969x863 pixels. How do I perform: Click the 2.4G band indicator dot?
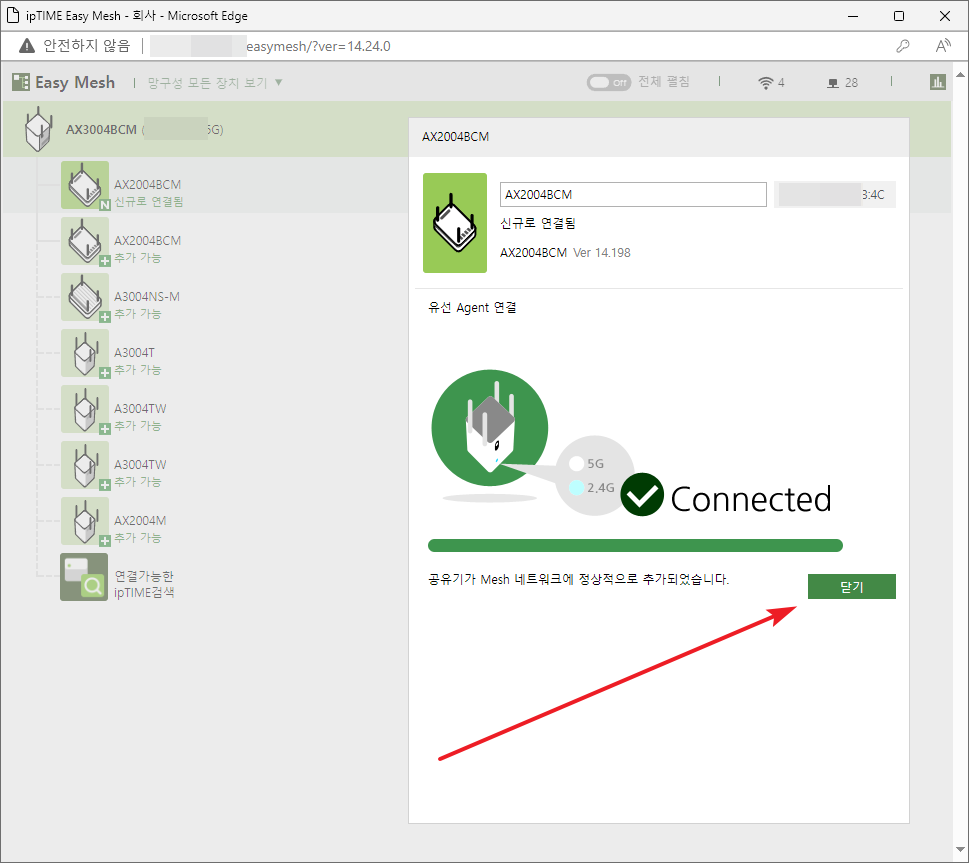(577, 488)
